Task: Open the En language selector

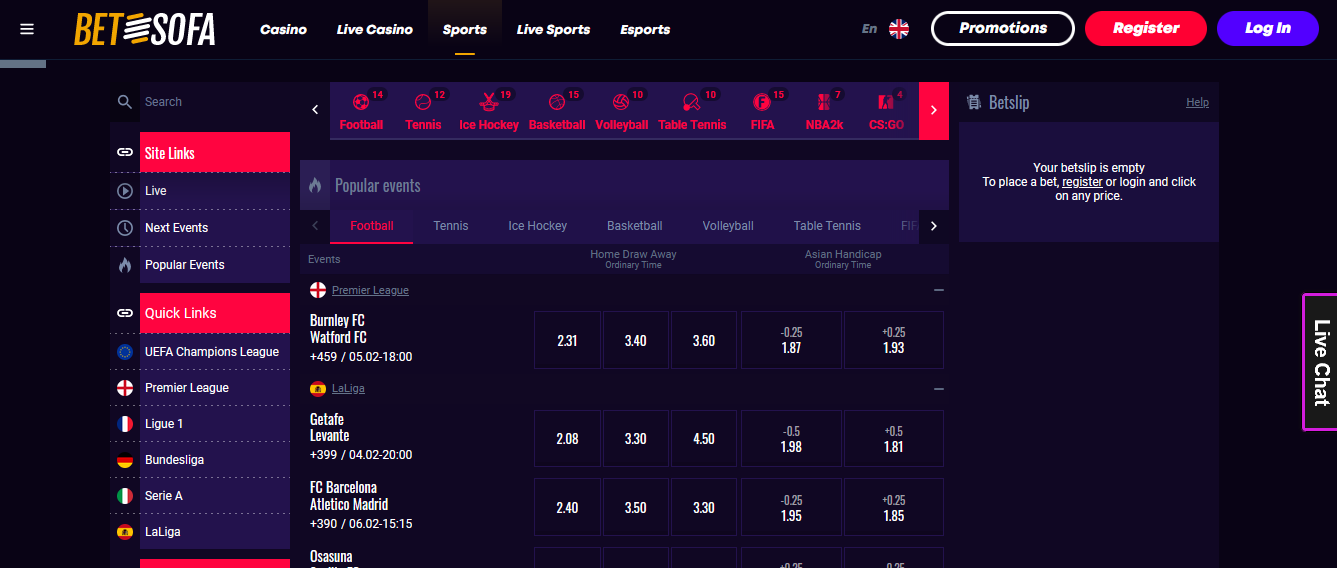Action: [869, 29]
